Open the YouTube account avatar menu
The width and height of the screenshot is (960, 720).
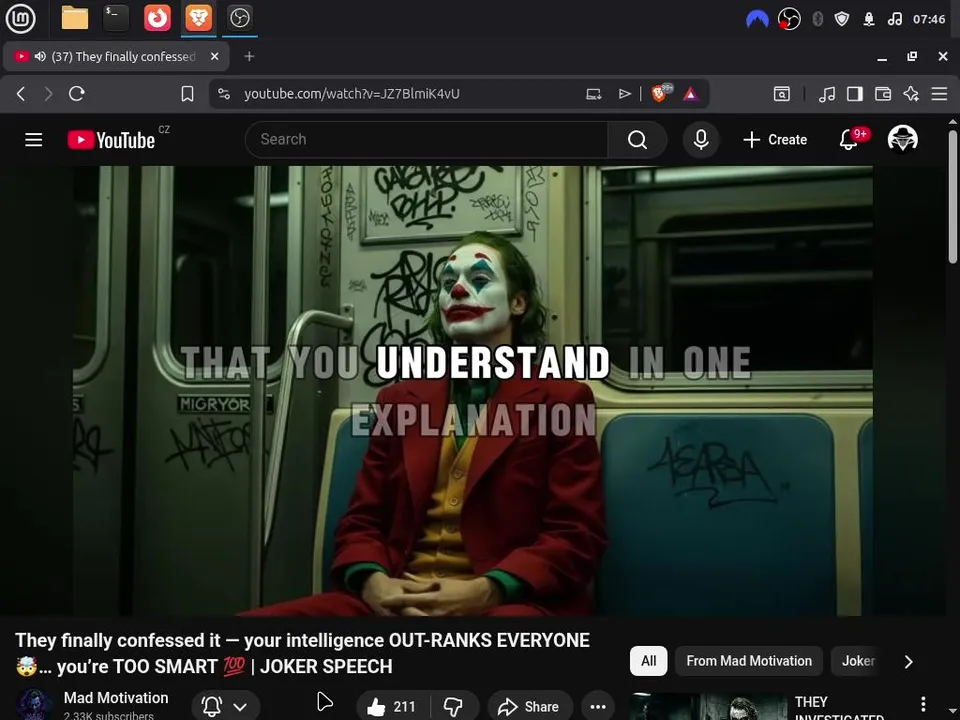(902, 139)
